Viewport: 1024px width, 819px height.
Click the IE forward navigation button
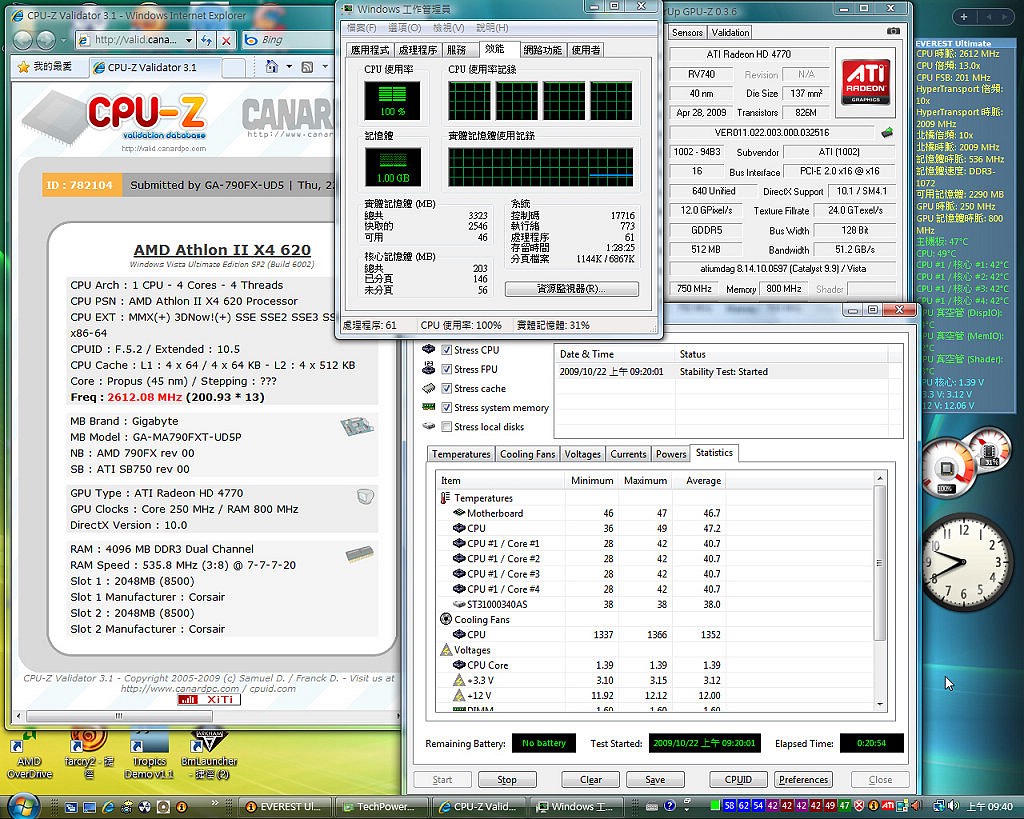click(46, 40)
